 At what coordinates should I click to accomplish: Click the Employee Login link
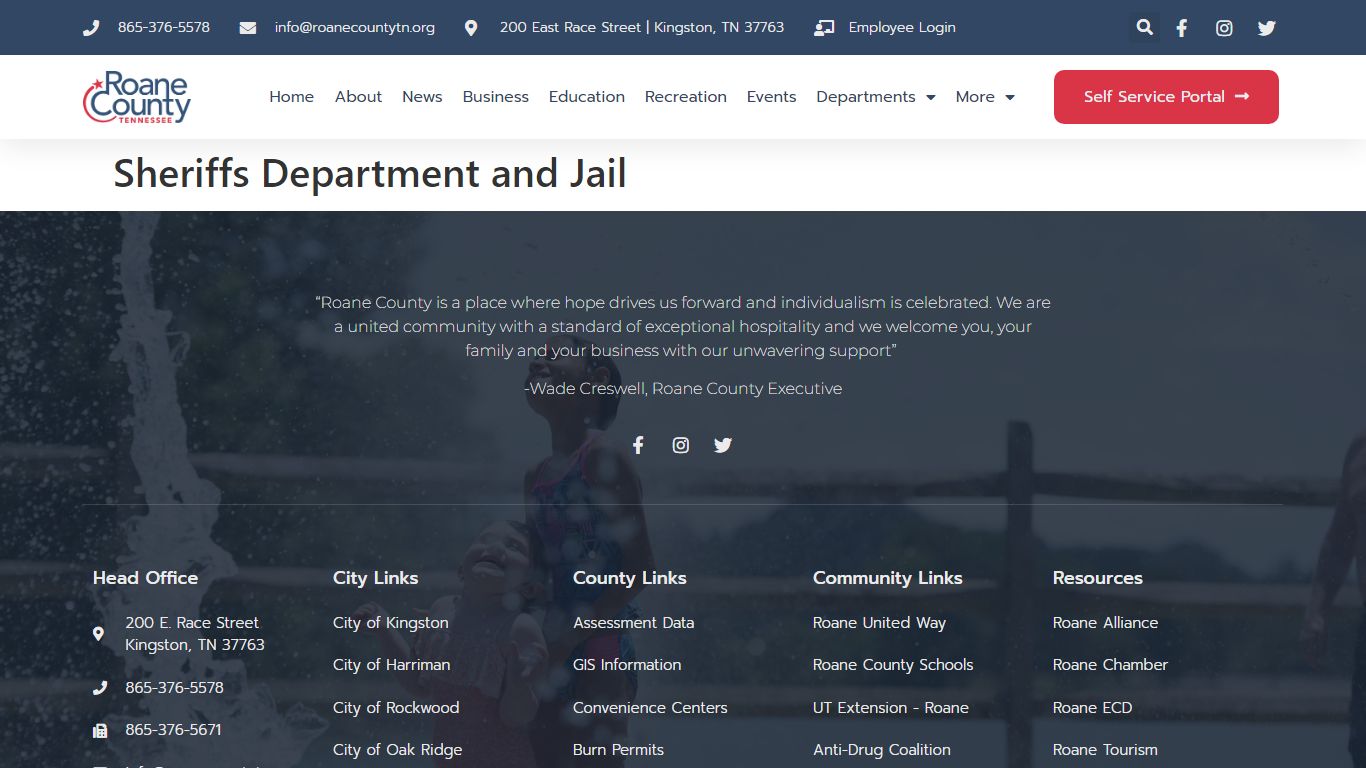(901, 27)
